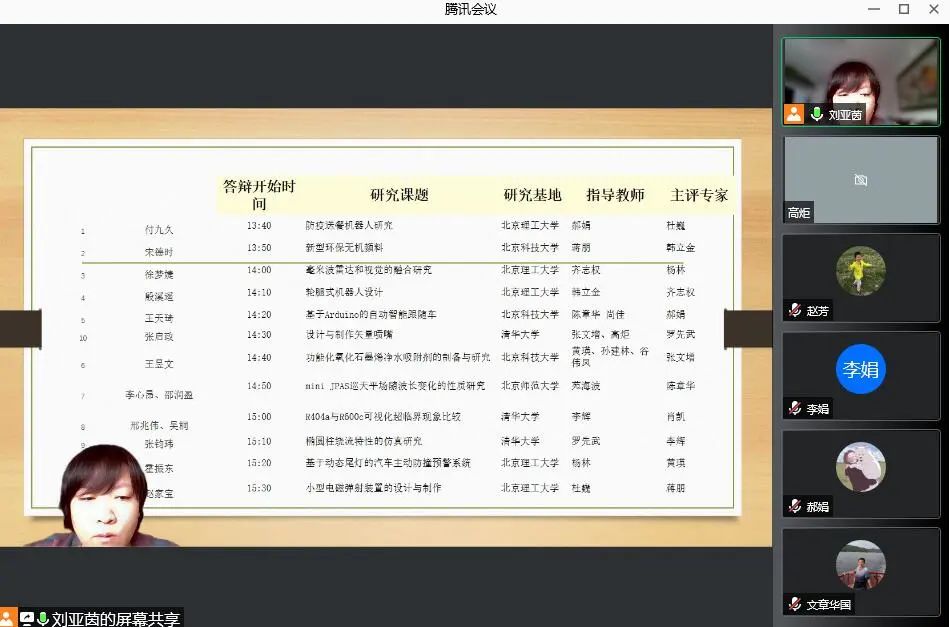Select 赵芳's avatar thumbnail
Screen dimensions: 950x627
coord(860,271)
